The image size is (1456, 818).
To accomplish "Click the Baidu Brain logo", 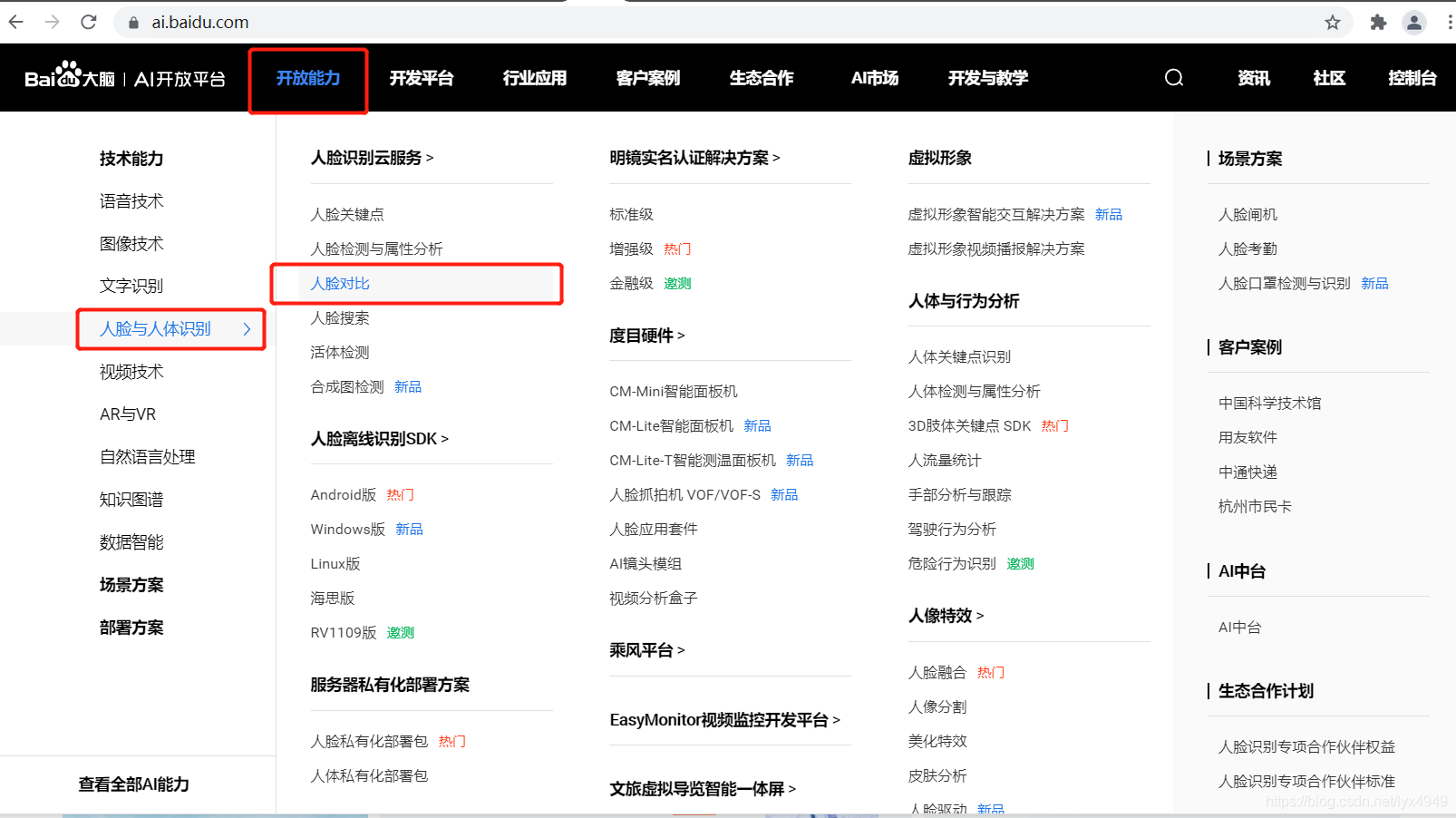I will coord(125,76).
